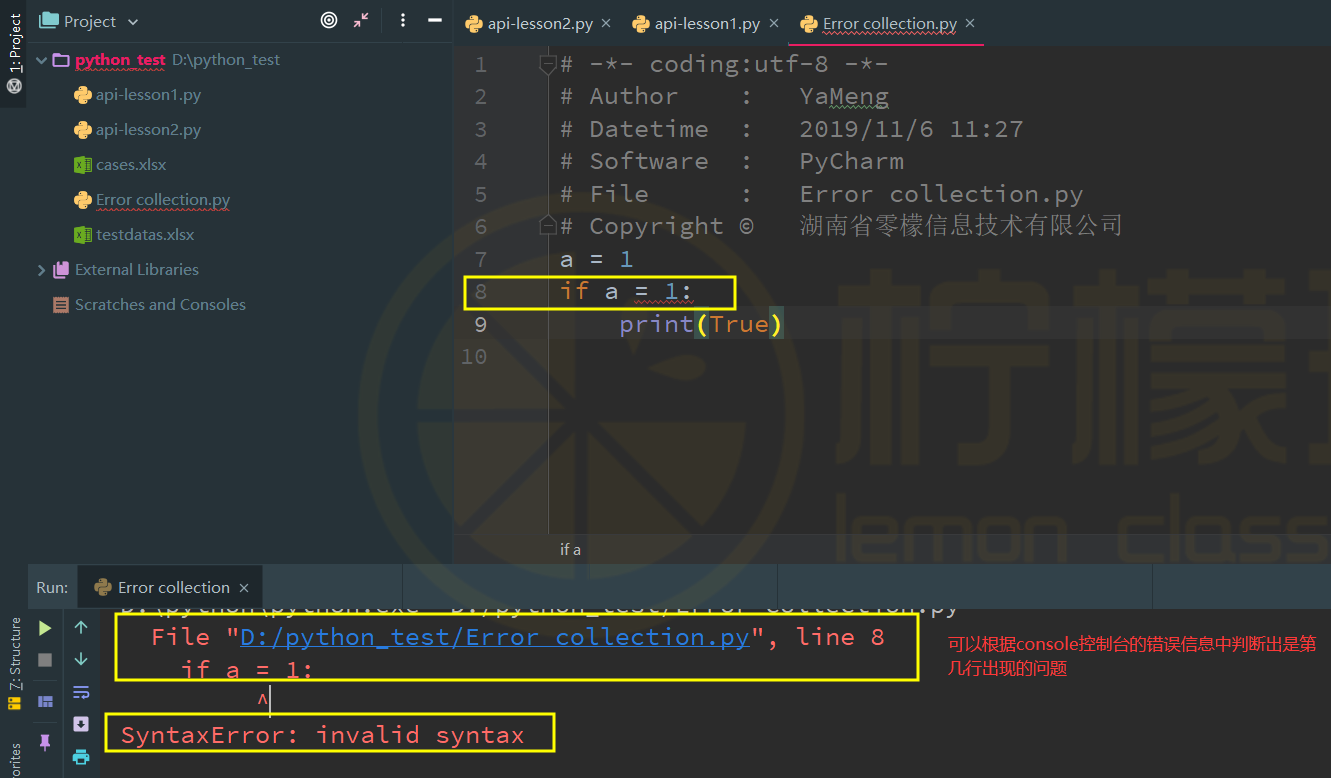This screenshot has height=778, width=1331.
Task: Select cases.xlsx in project tree
Action: [x=131, y=165]
